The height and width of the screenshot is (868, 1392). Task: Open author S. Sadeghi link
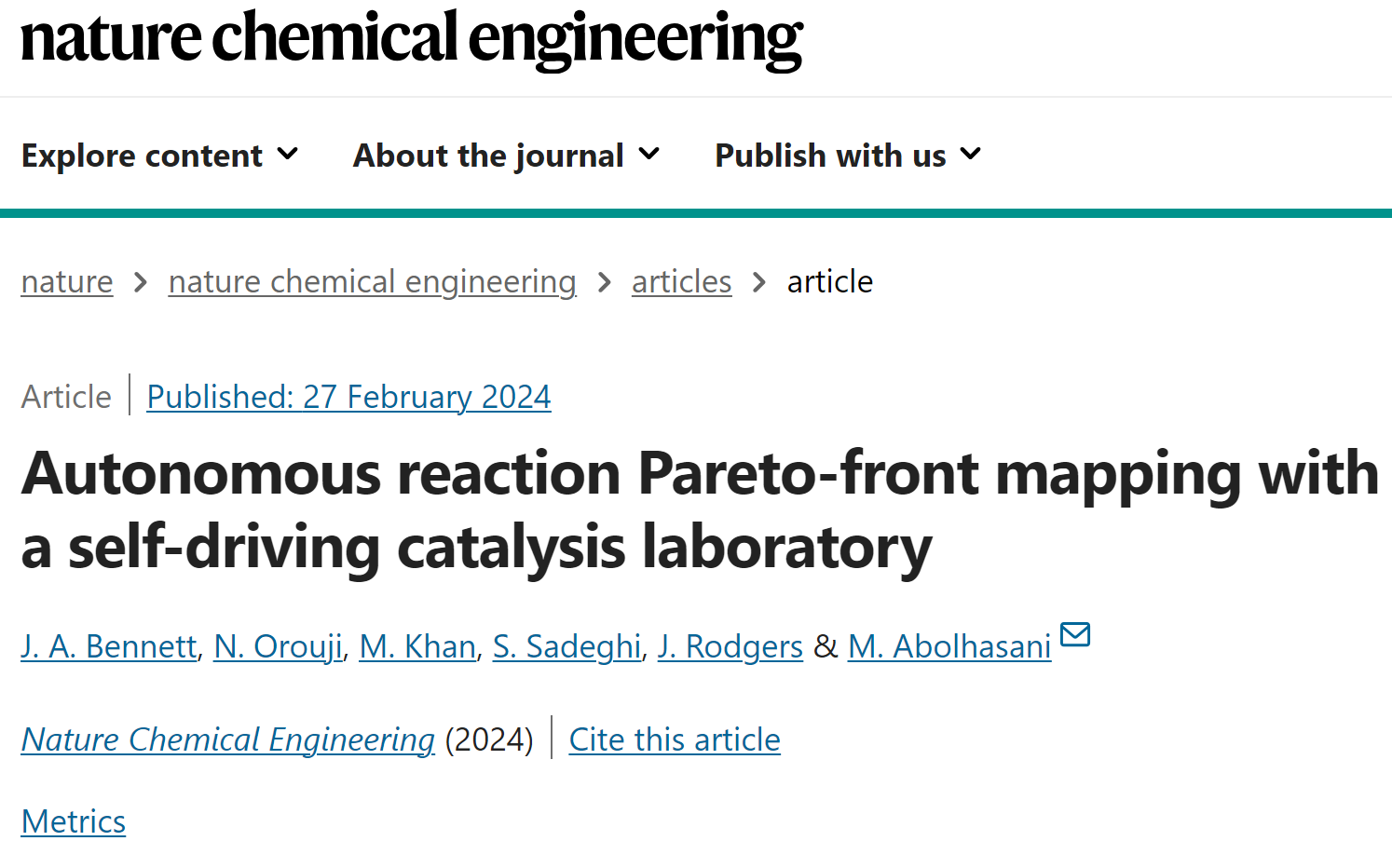[567, 646]
